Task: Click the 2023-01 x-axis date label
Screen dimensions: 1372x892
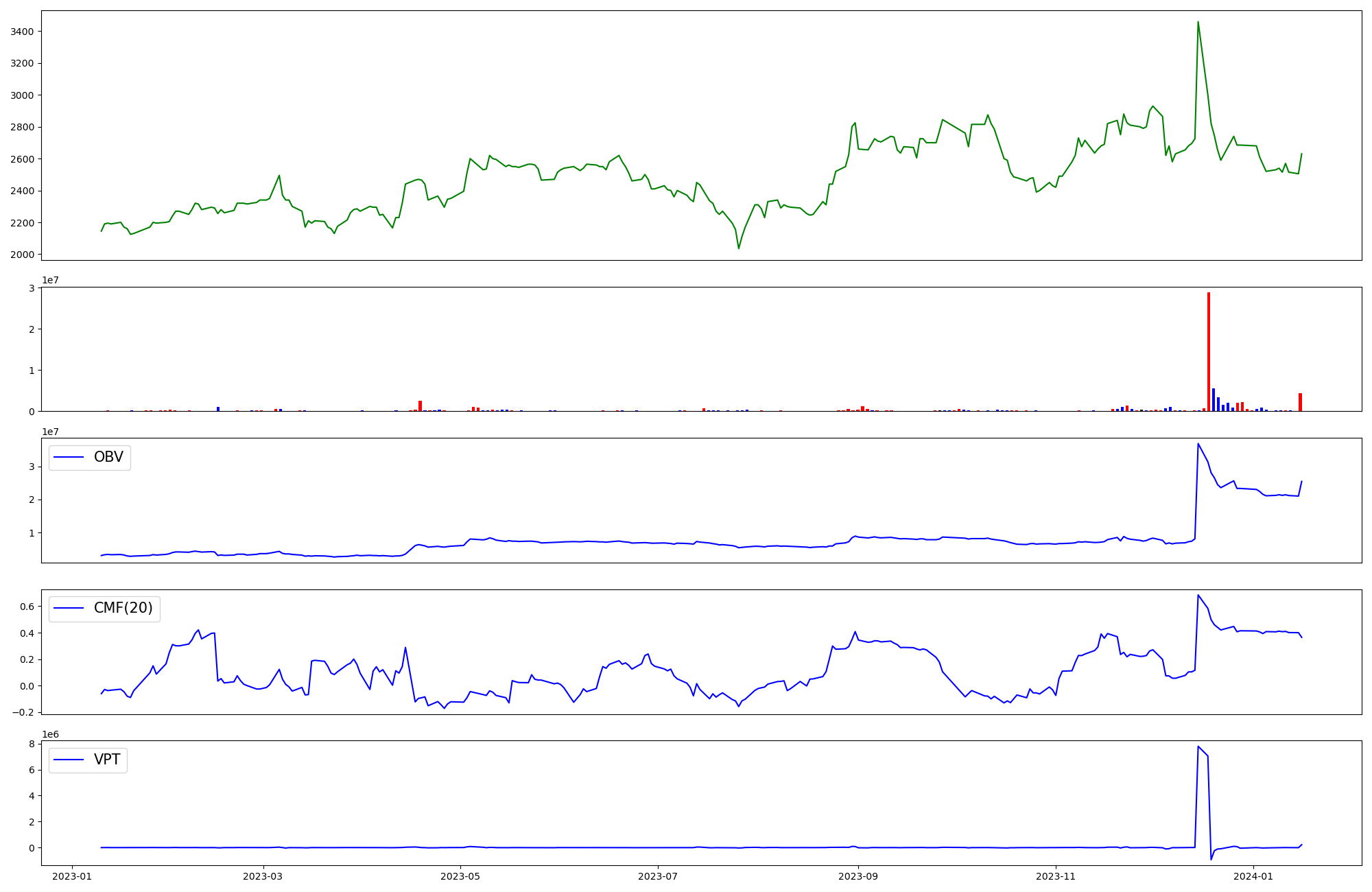Action: 72,876
